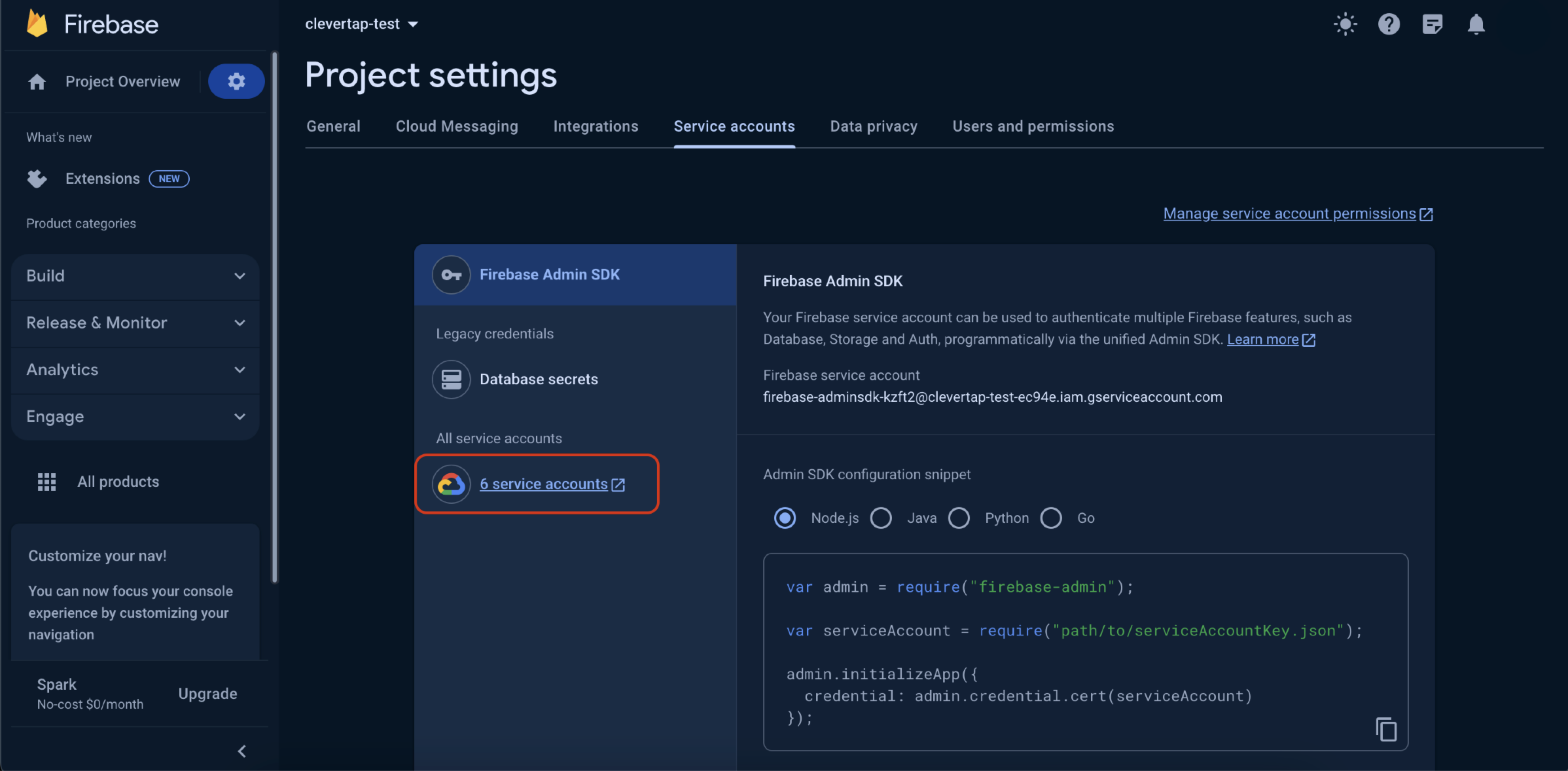
Task: Follow the Learn more link
Action: [x=1263, y=340]
